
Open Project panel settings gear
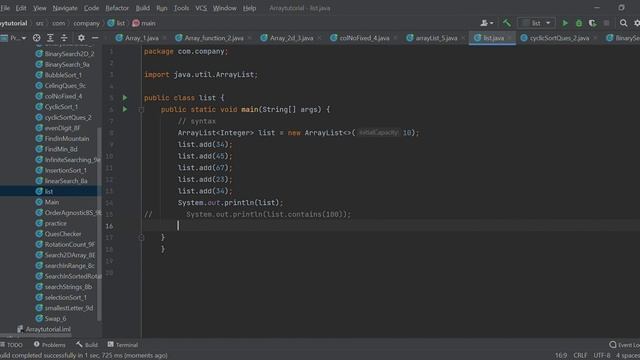[81, 38]
